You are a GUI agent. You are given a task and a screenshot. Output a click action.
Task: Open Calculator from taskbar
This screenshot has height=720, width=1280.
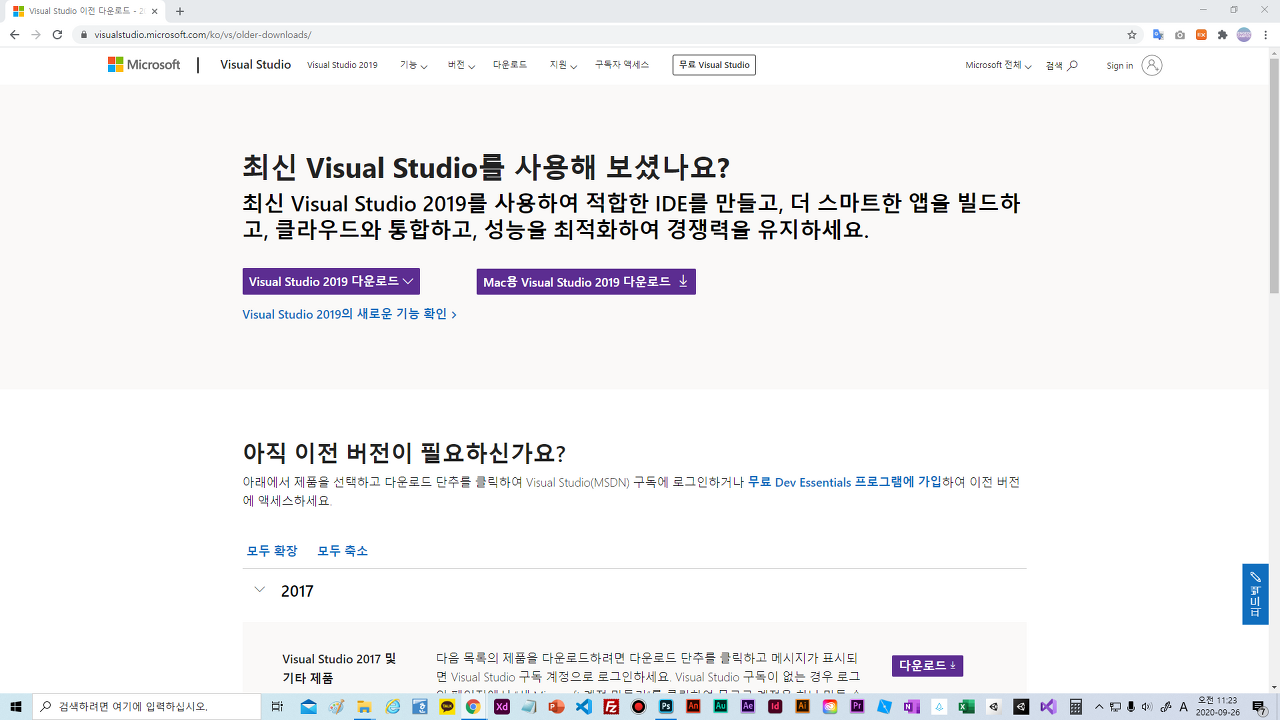pos(1076,706)
